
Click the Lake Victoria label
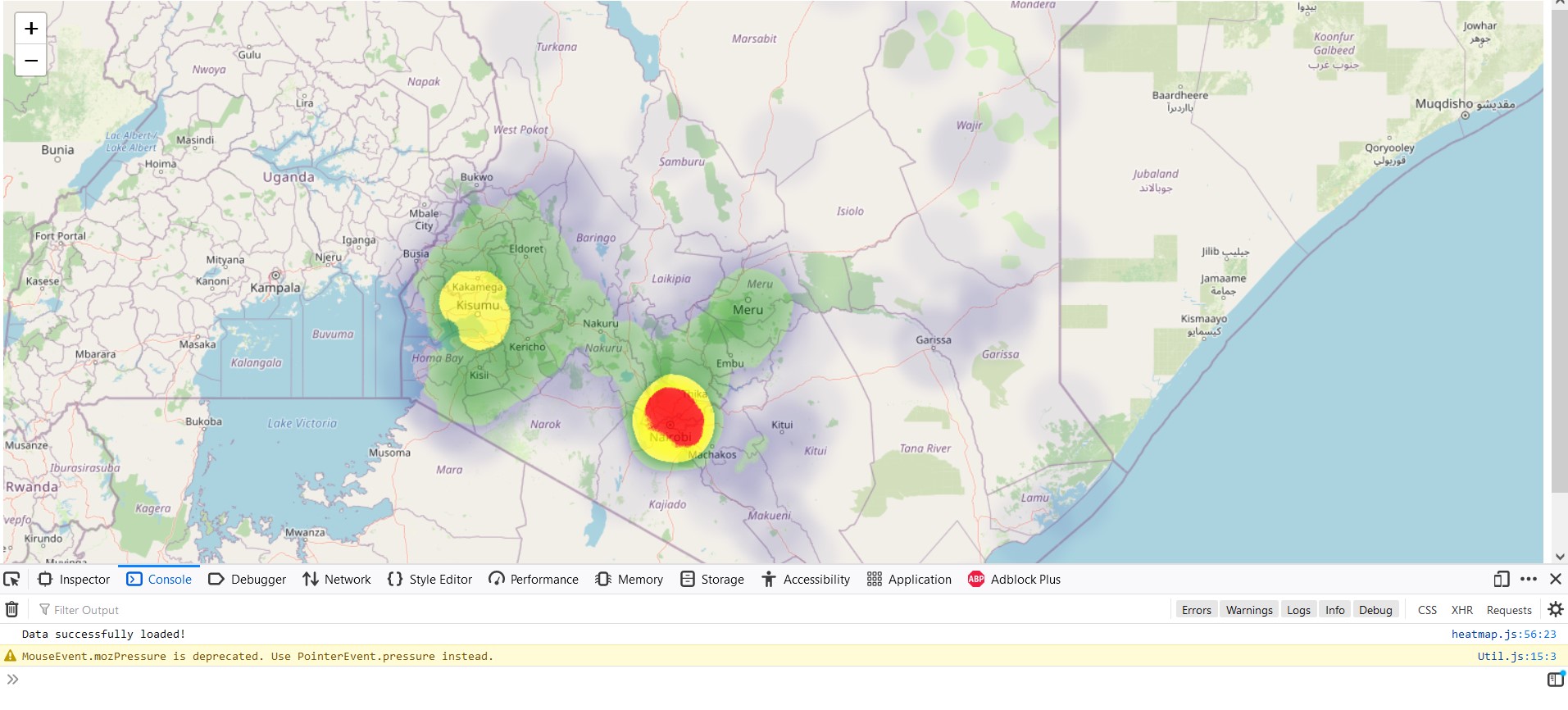click(302, 424)
